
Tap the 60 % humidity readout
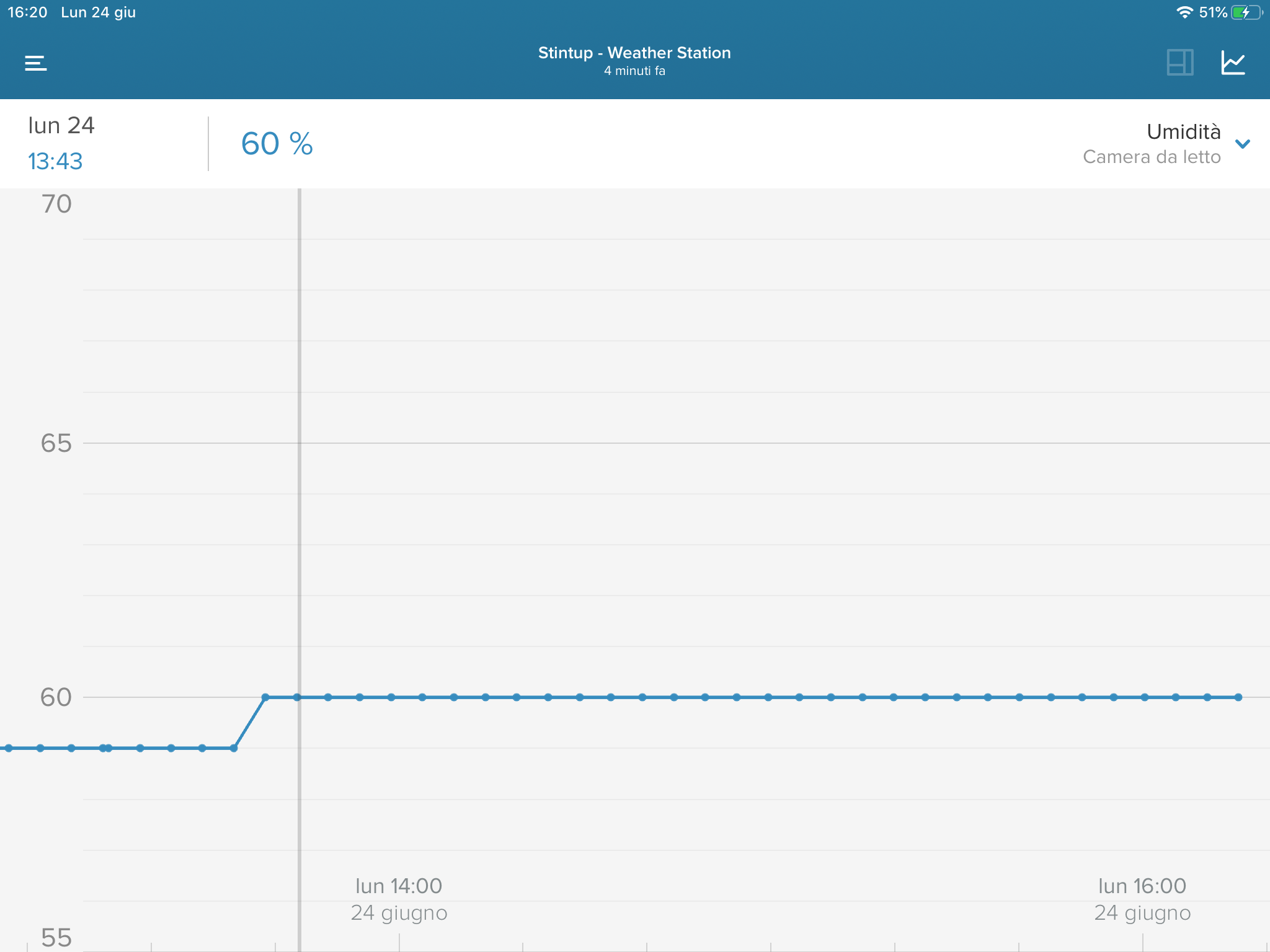tap(277, 144)
